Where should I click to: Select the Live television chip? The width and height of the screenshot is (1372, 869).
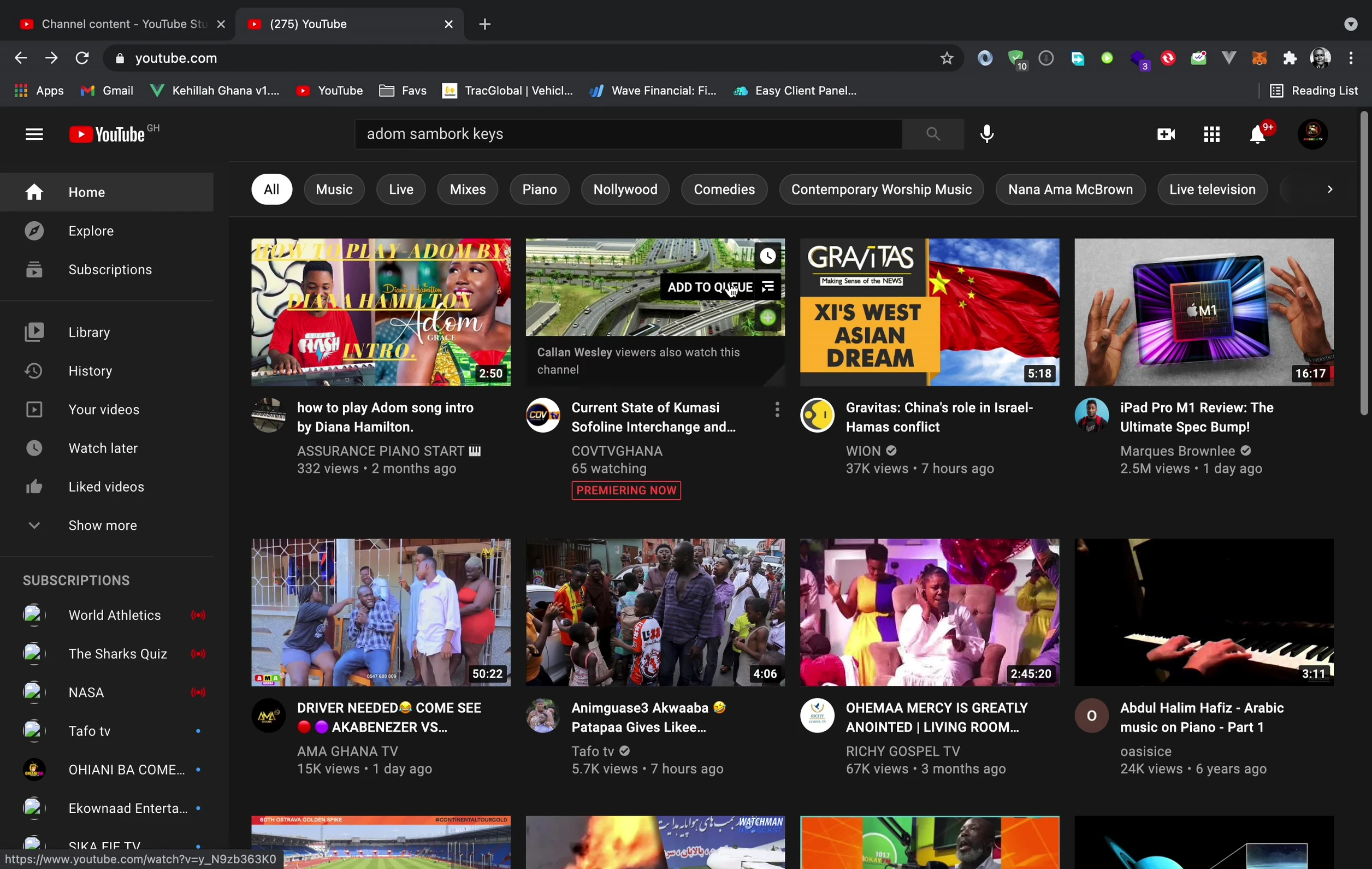[1213, 189]
